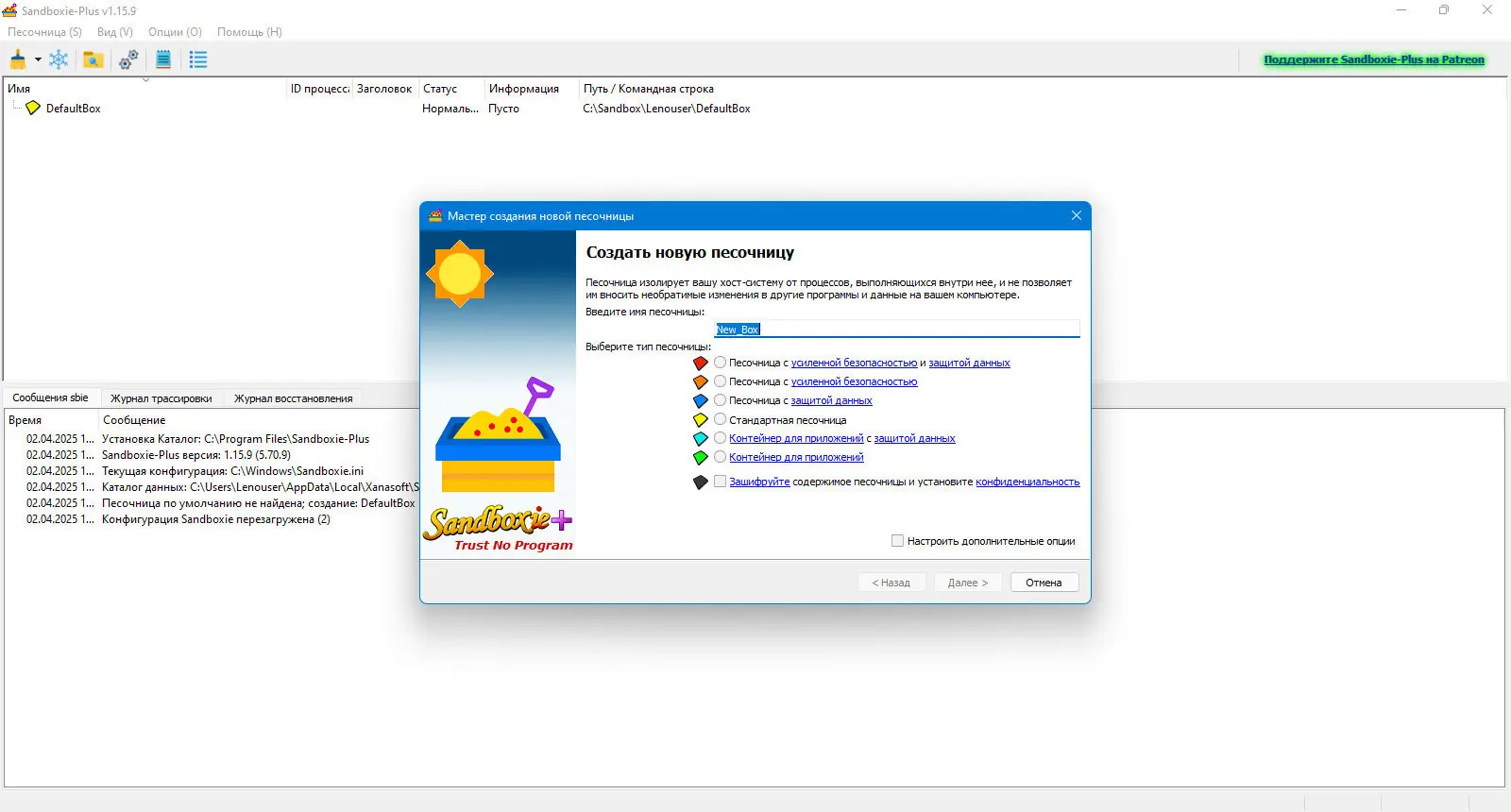Image resolution: width=1511 pixels, height=812 pixels.
Task: Click the log row Конфигурация Sandboxie перезагружена (2)
Action: [x=216, y=519]
